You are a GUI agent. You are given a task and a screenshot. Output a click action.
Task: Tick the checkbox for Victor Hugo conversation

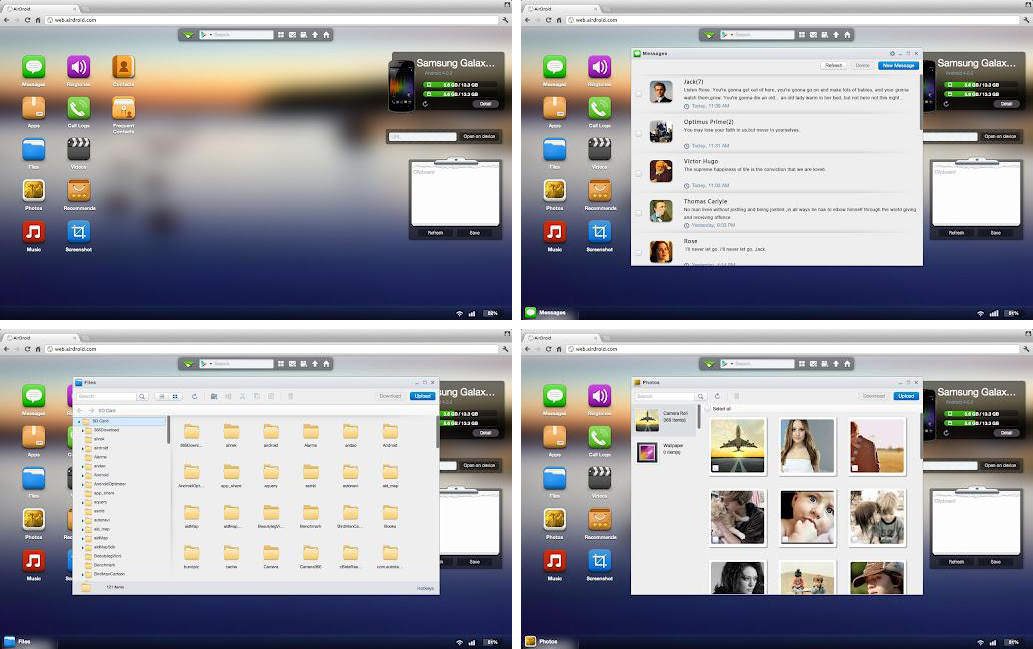(638, 173)
